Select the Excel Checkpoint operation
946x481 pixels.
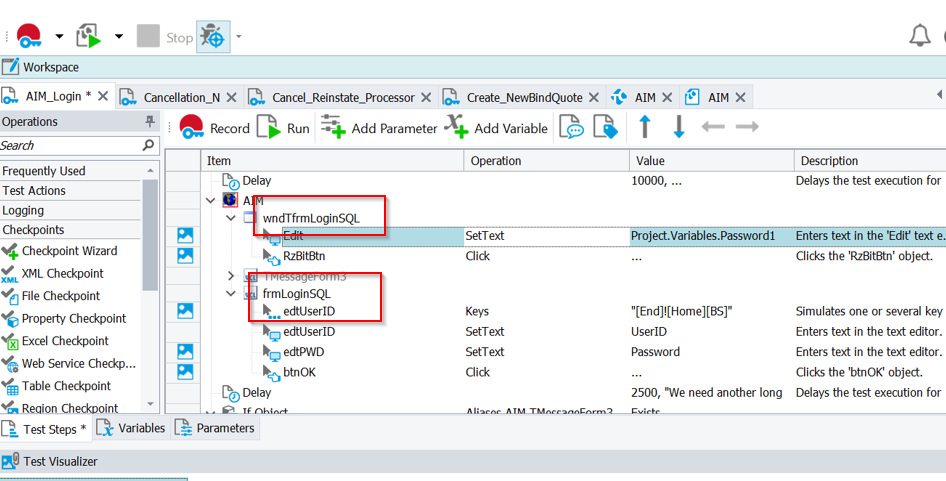tap(65, 341)
